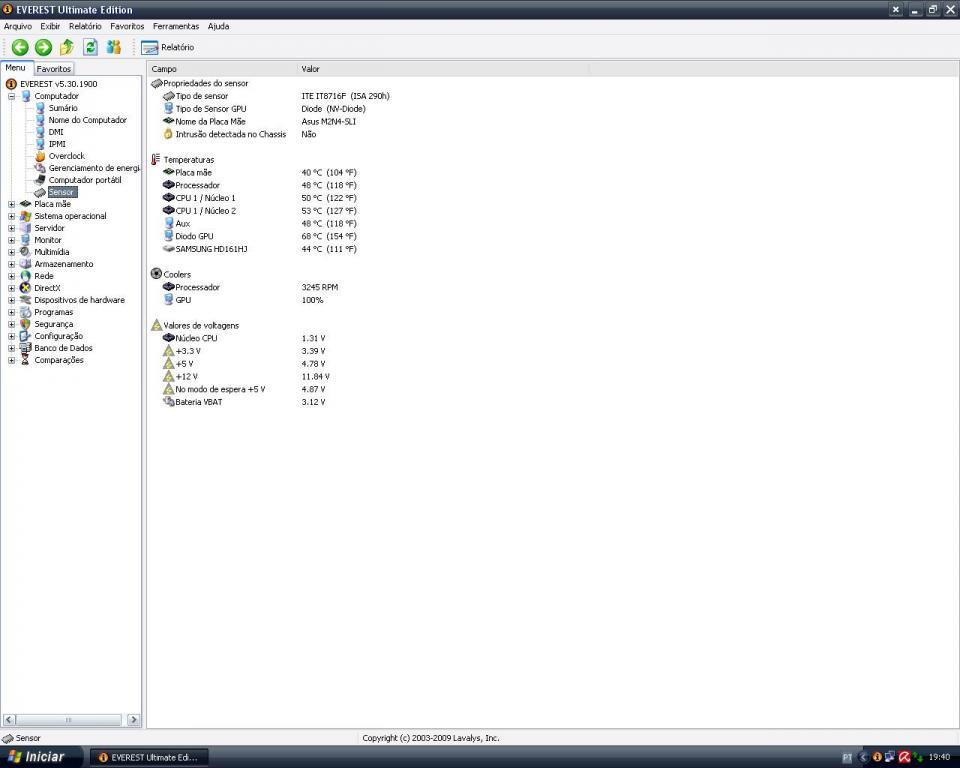Select the DirectX tree item
Viewport: 960px width, 768px height.
(47, 288)
